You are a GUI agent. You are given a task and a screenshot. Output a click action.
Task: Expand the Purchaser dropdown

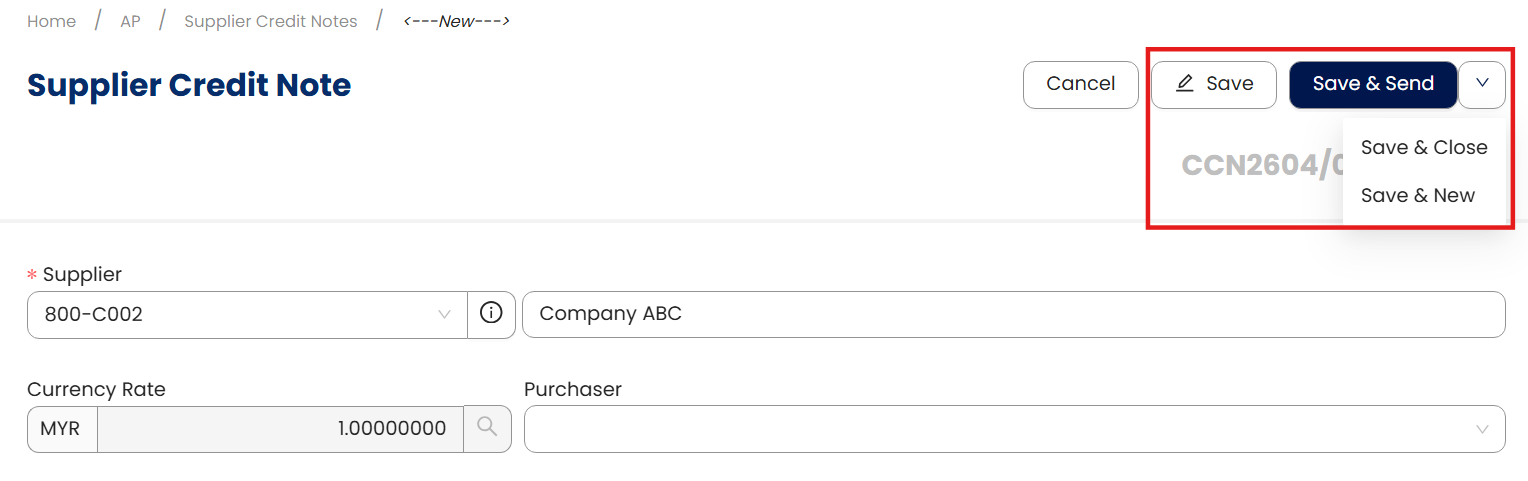click(1014, 428)
